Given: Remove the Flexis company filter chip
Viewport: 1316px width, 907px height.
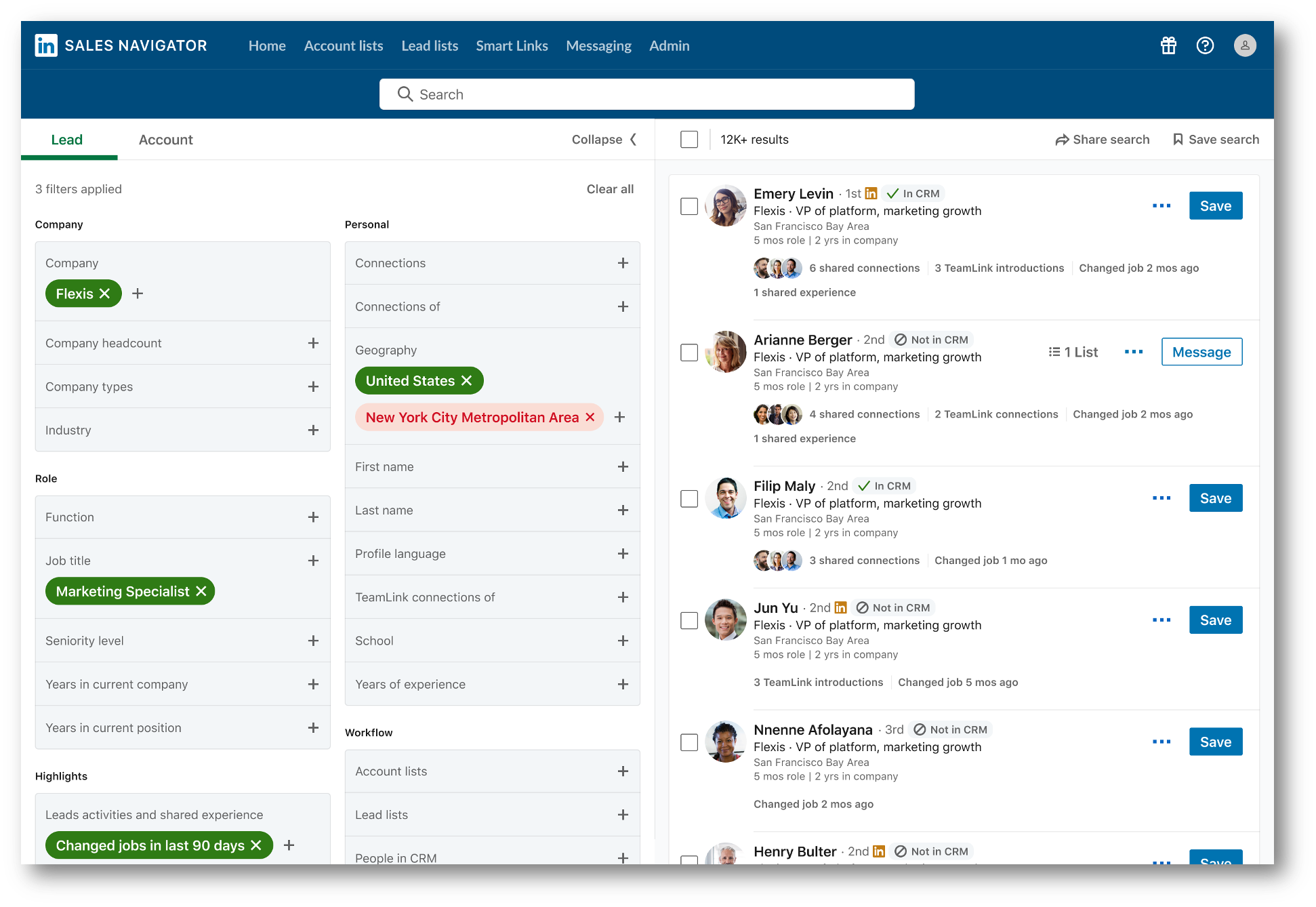Looking at the screenshot, I should [104, 294].
